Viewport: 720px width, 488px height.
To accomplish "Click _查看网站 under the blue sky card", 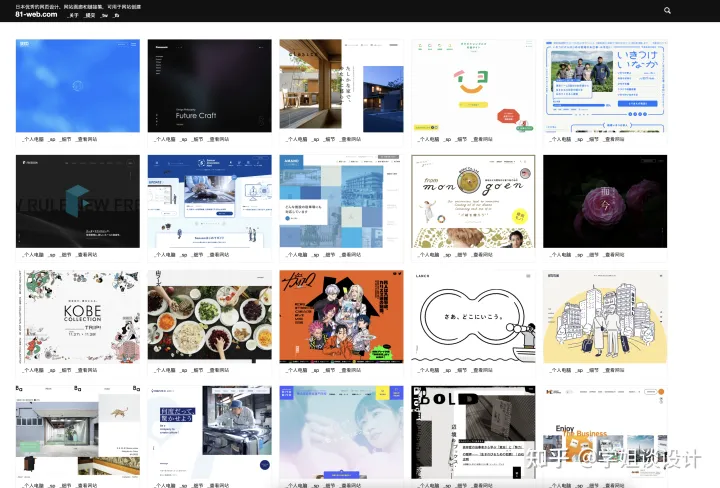I will [87, 139].
